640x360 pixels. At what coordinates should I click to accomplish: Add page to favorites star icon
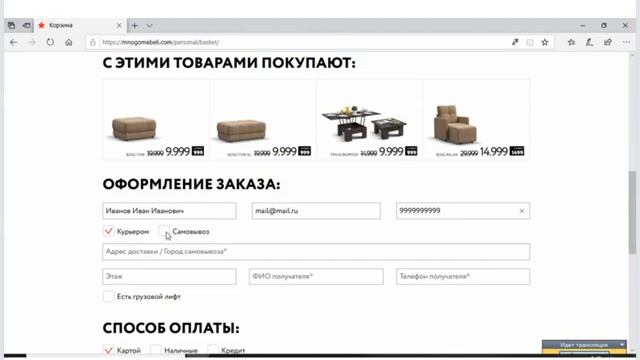pyautogui.click(x=544, y=42)
